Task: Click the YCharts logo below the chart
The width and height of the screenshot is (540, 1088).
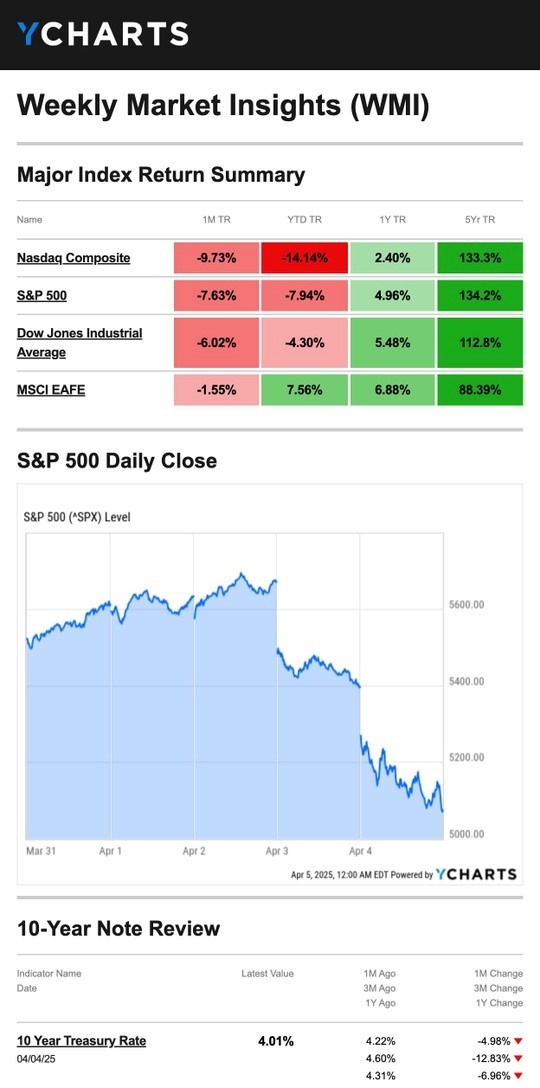Action: coord(476,874)
